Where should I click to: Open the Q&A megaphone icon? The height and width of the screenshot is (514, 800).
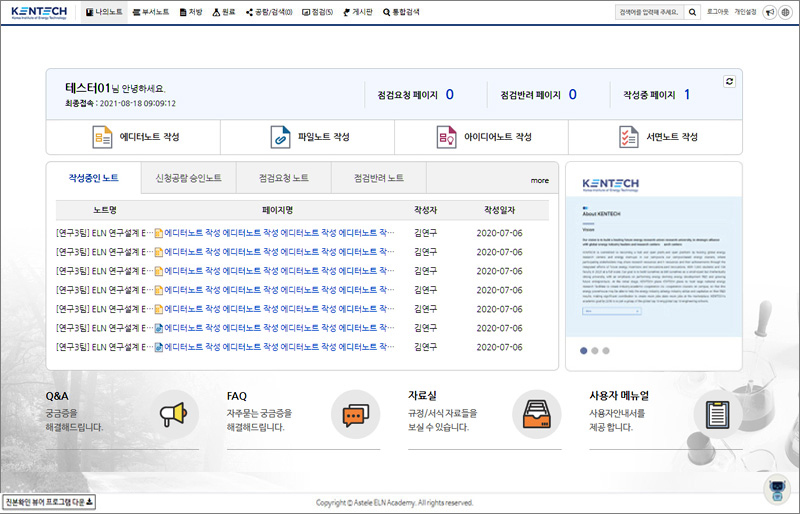pyautogui.click(x=173, y=413)
